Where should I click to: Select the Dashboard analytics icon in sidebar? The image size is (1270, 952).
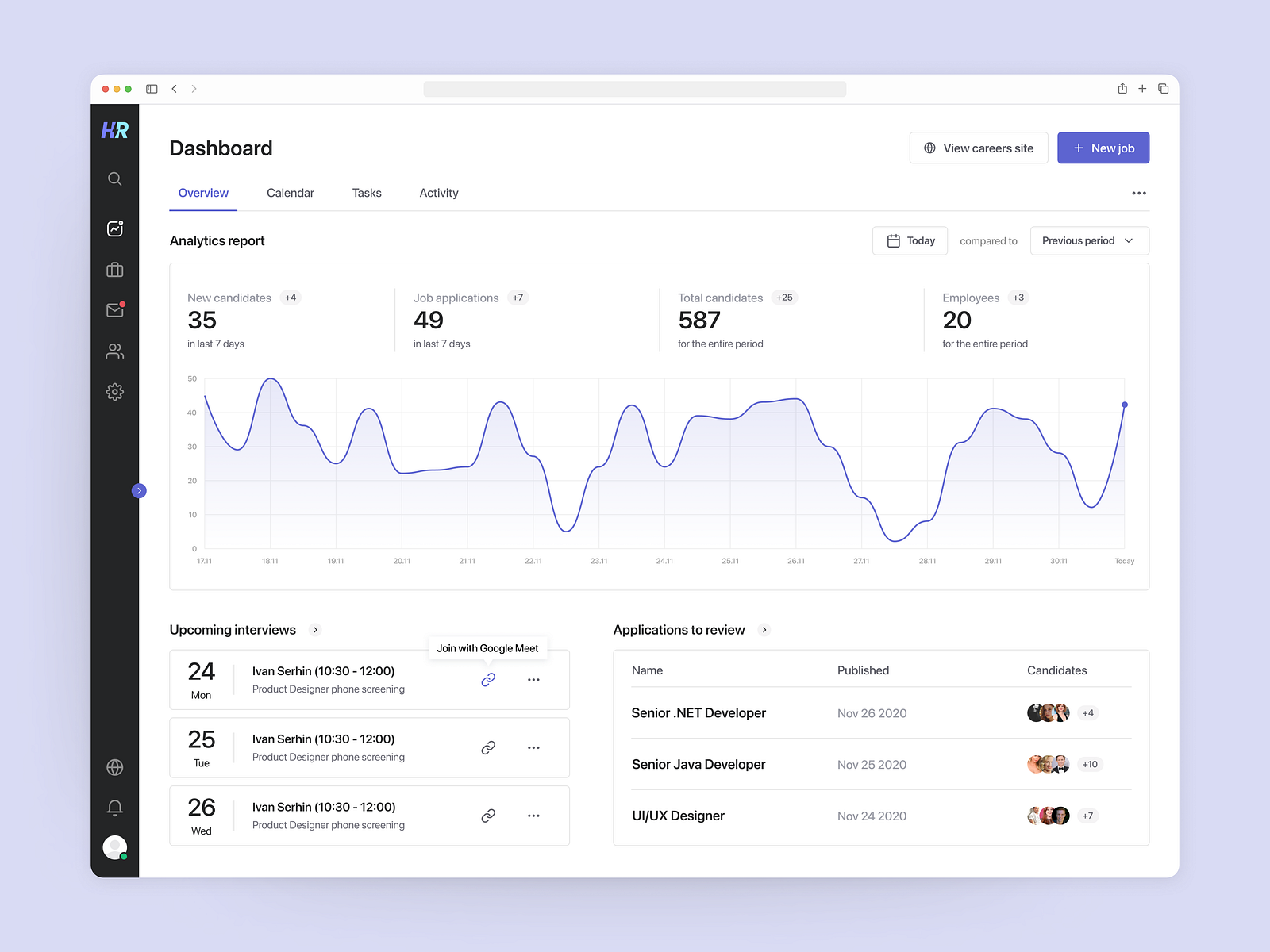pyautogui.click(x=115, y=228)
